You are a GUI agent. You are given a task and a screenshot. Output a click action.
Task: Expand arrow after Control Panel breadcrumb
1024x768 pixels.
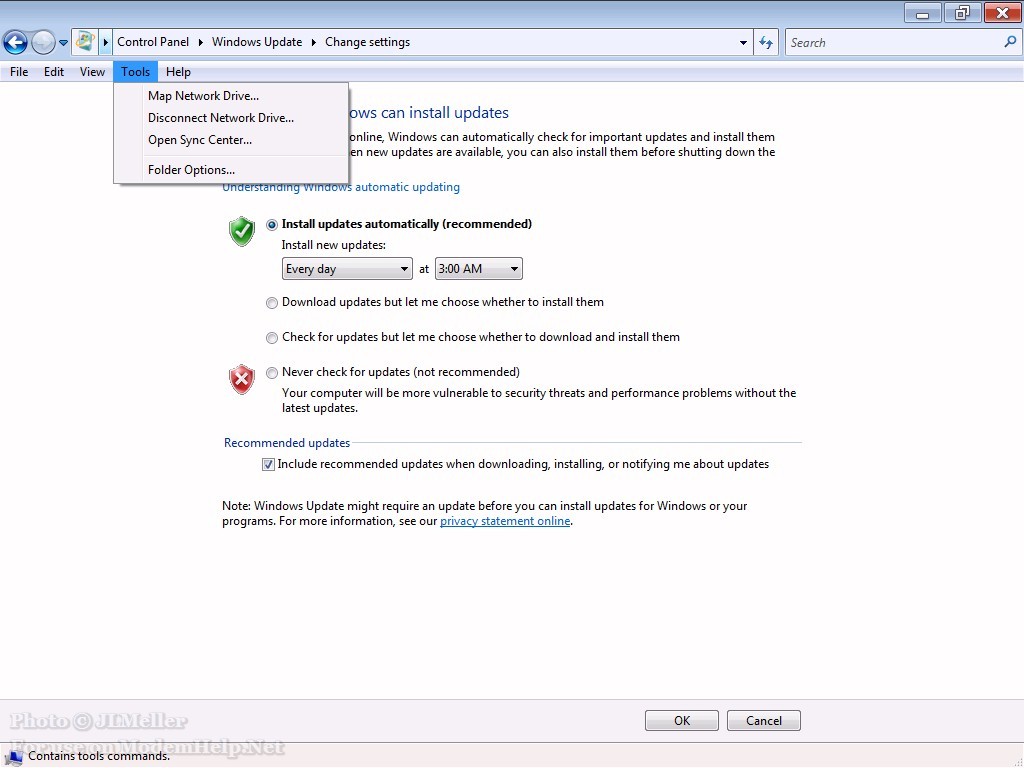click(200, 42)
